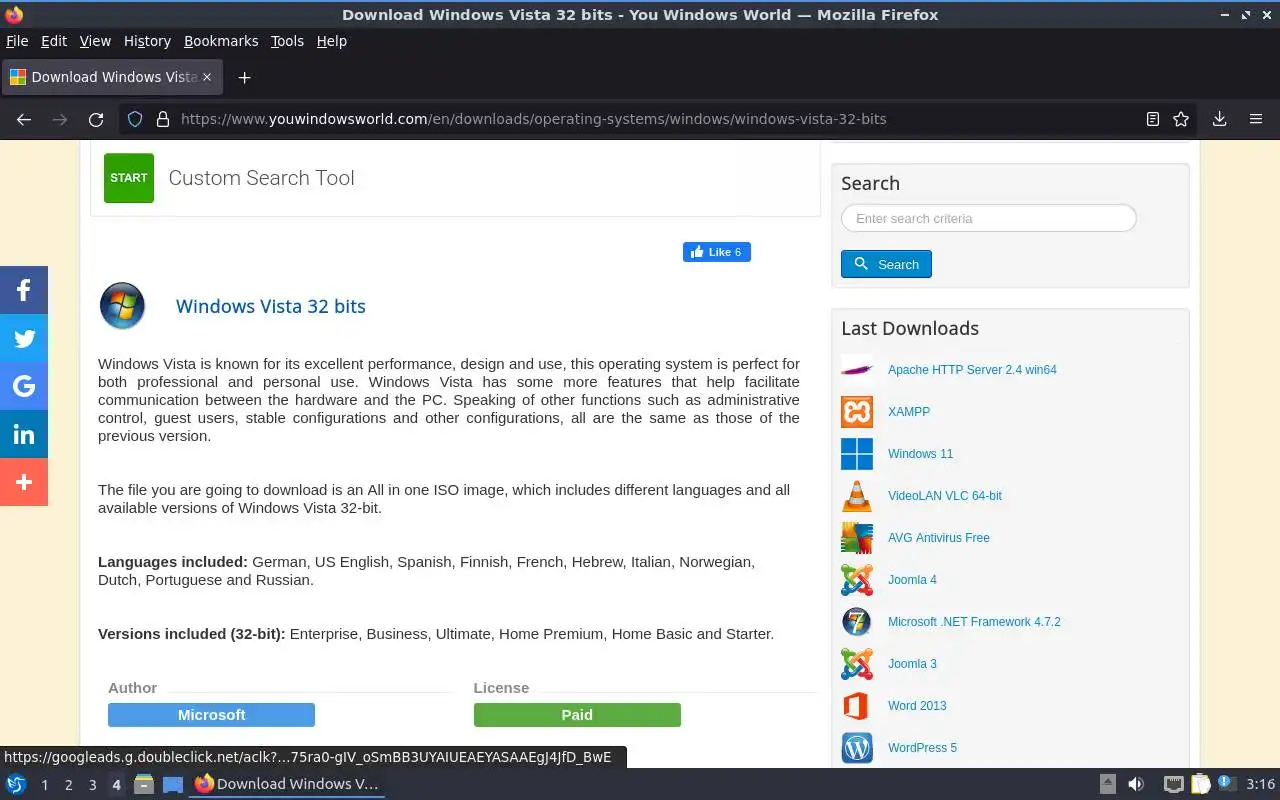The width and height of the screenshot is (1280, 800).
Task: Click the WordPress 5 logo icon
Action: tap(857, 748)
